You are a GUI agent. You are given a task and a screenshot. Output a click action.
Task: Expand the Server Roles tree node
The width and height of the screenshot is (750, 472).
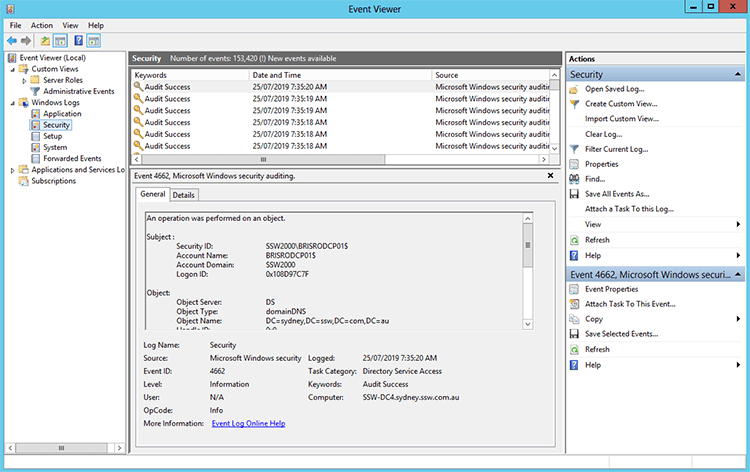(24, 80)
